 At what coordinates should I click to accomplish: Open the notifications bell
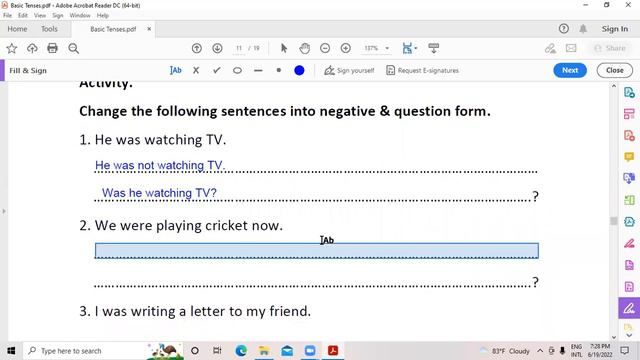click(x=583, y=29)
